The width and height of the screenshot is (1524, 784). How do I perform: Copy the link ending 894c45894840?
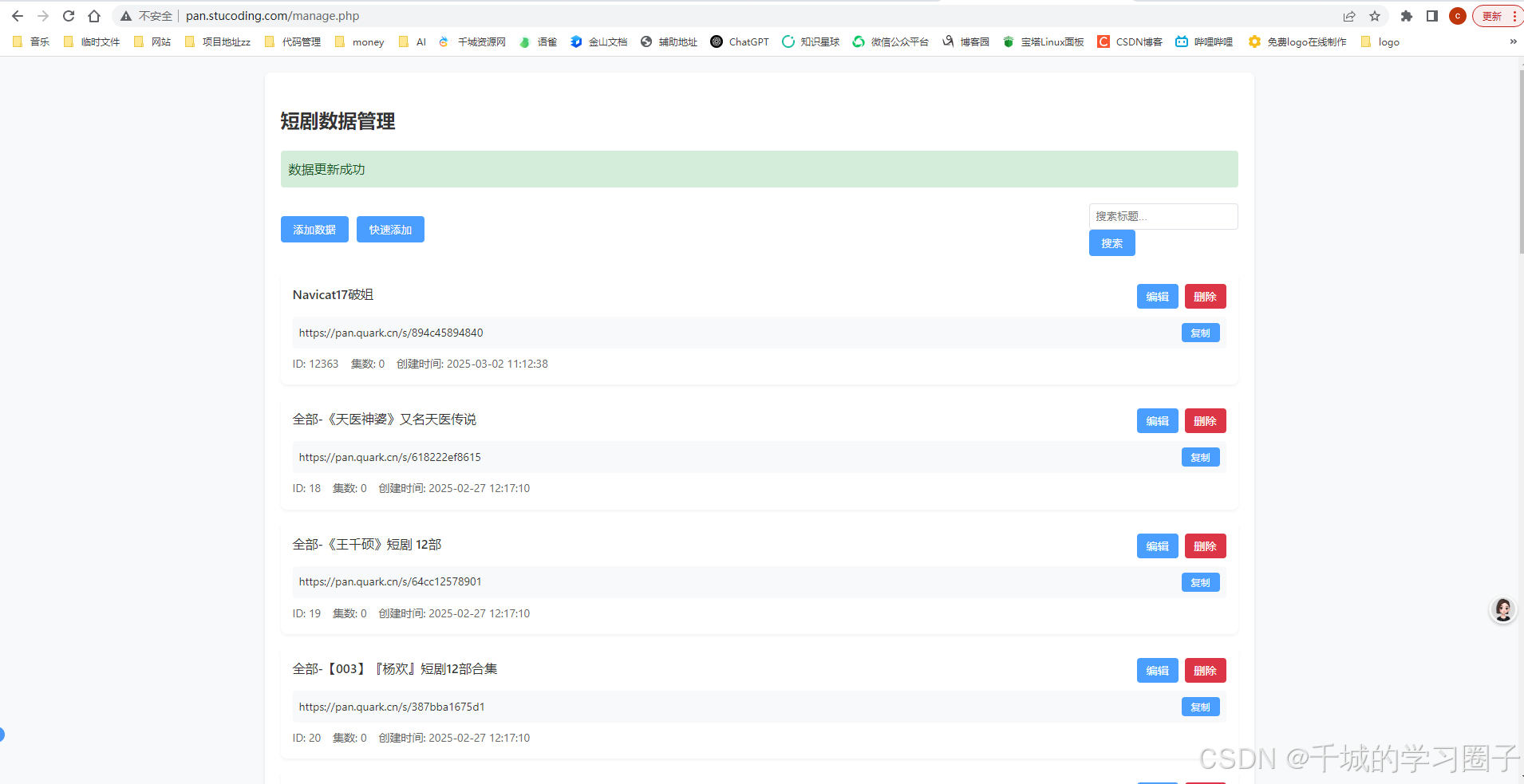pos(1201,333)
